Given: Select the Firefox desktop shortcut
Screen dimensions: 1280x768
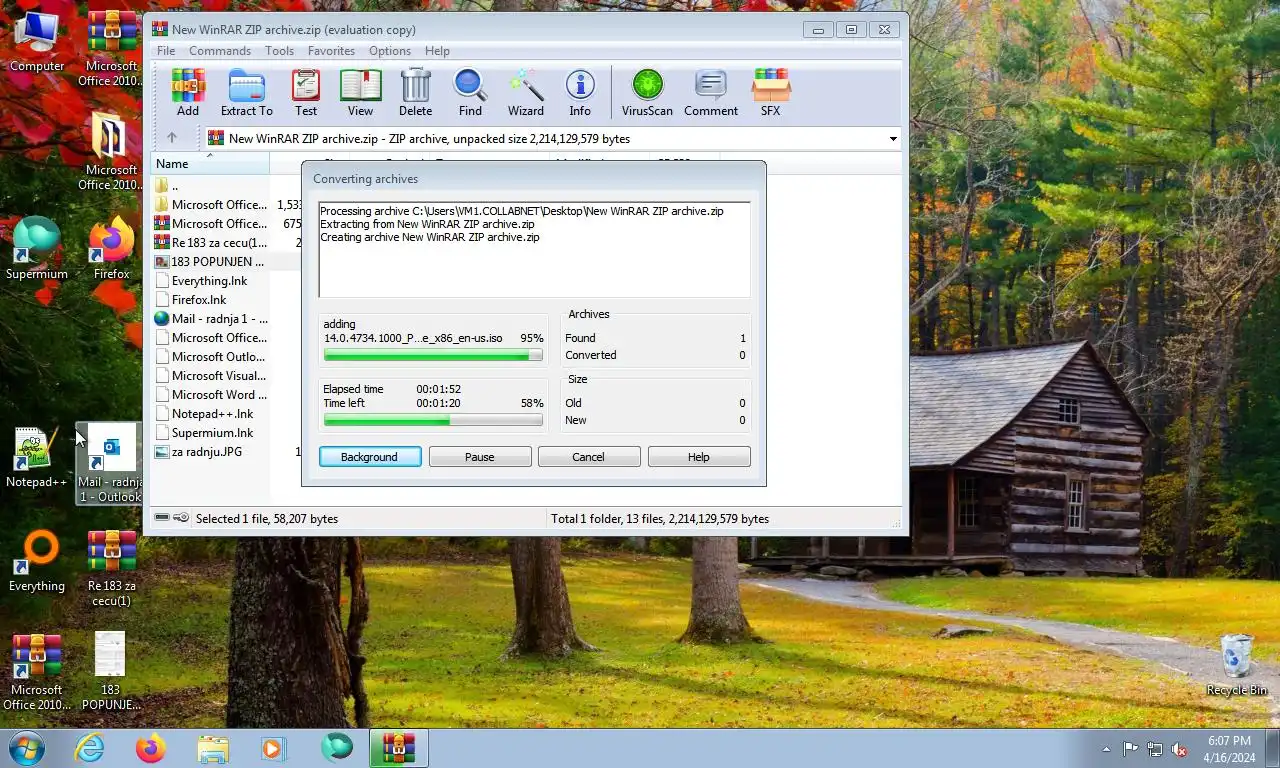Looking at the screenshot, I should pyautogui.click(x=111, y=249).
